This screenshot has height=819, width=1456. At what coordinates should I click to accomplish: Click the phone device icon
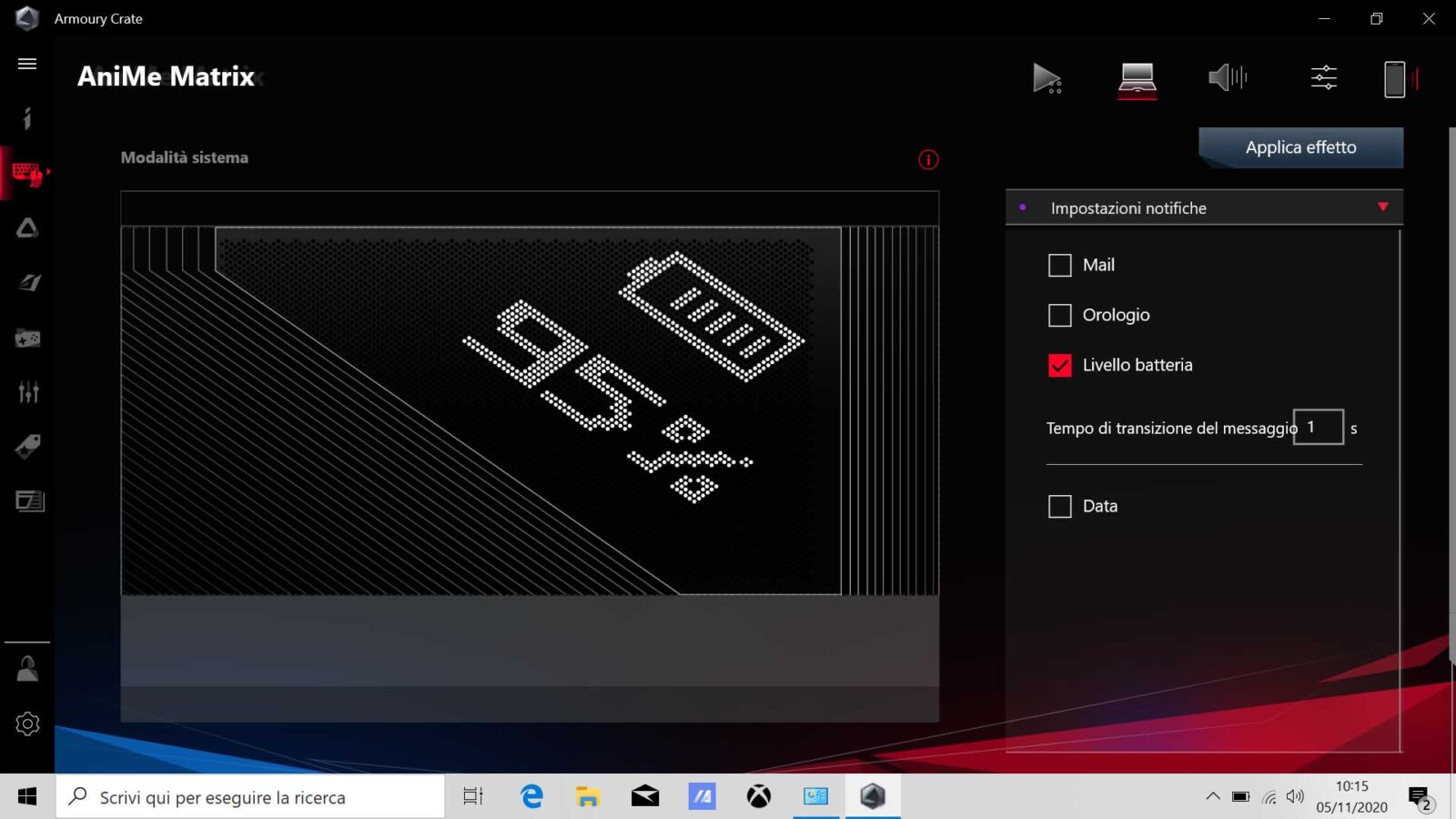(1394, 79)
